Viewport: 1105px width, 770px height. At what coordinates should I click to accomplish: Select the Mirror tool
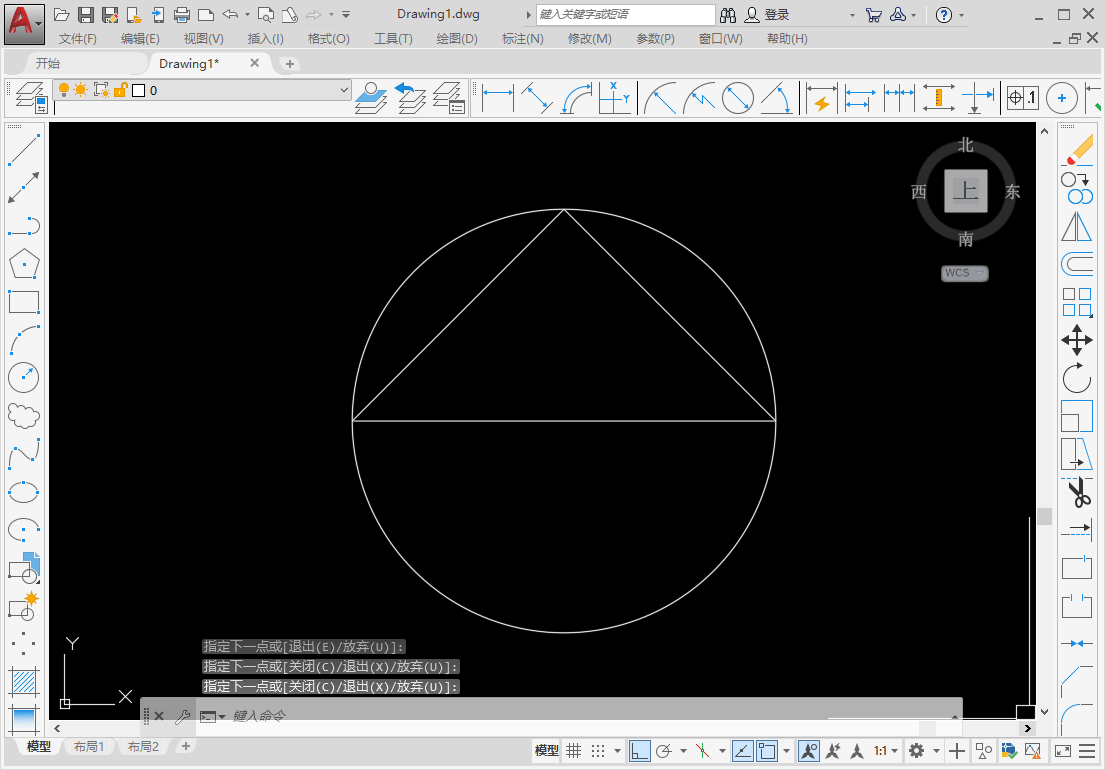pos(1077,226)
